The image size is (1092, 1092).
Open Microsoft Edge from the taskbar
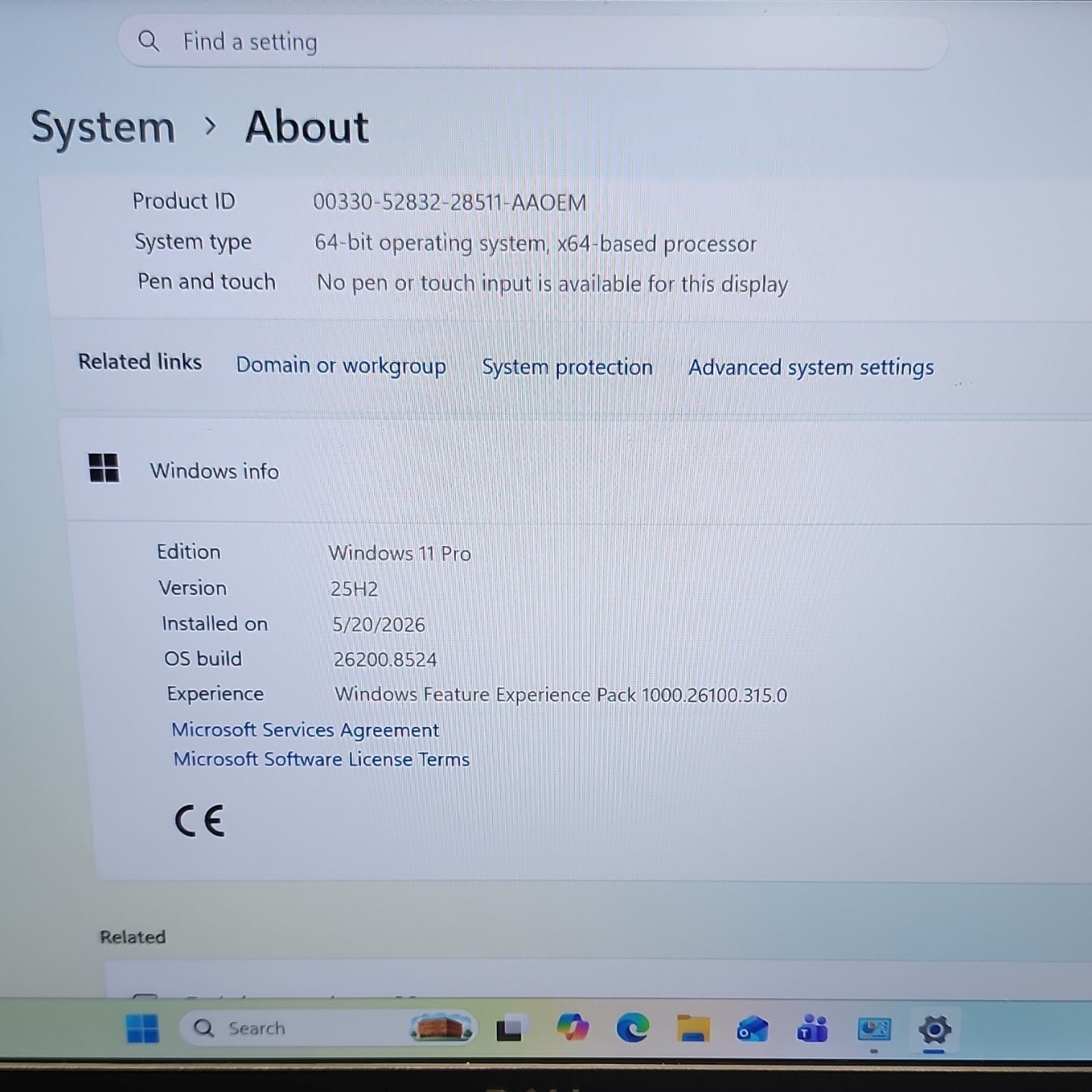click(633, 1028)
